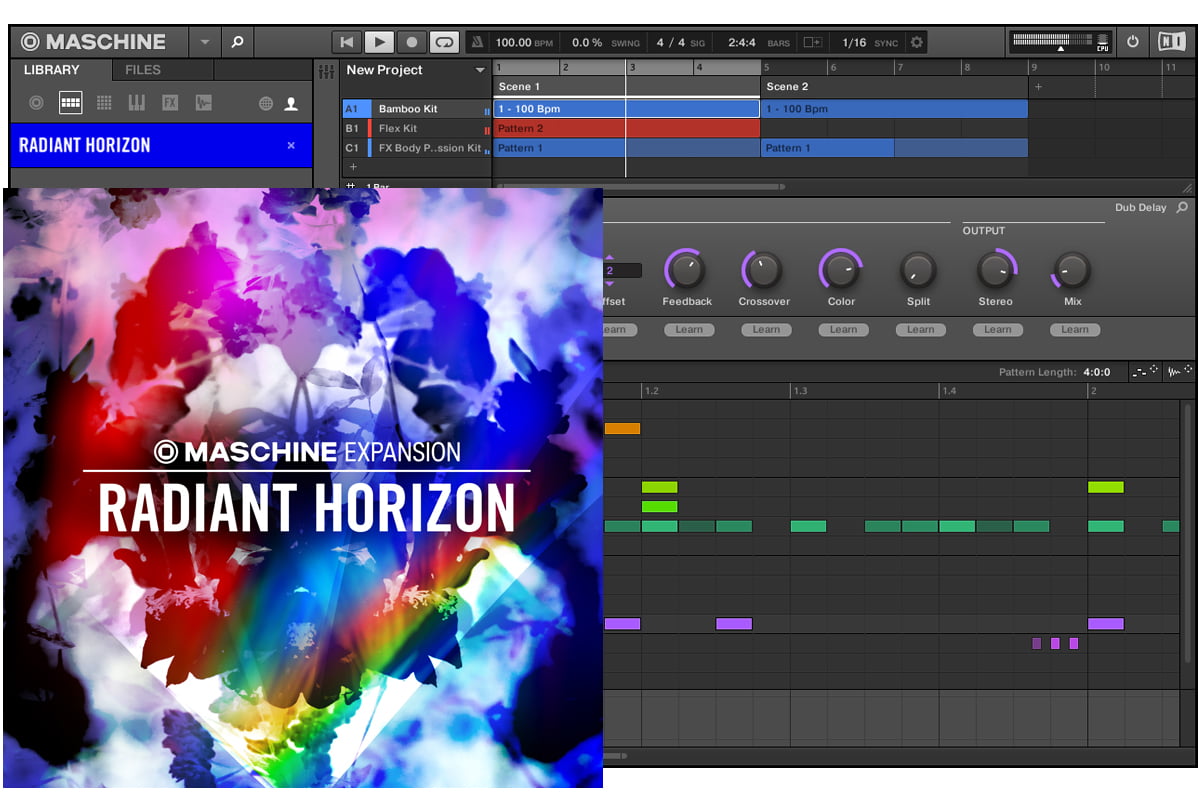This screenshot has width=1200, height=800.
Task: Click the MASCHINE logo in the header
Action: [94, 42]
